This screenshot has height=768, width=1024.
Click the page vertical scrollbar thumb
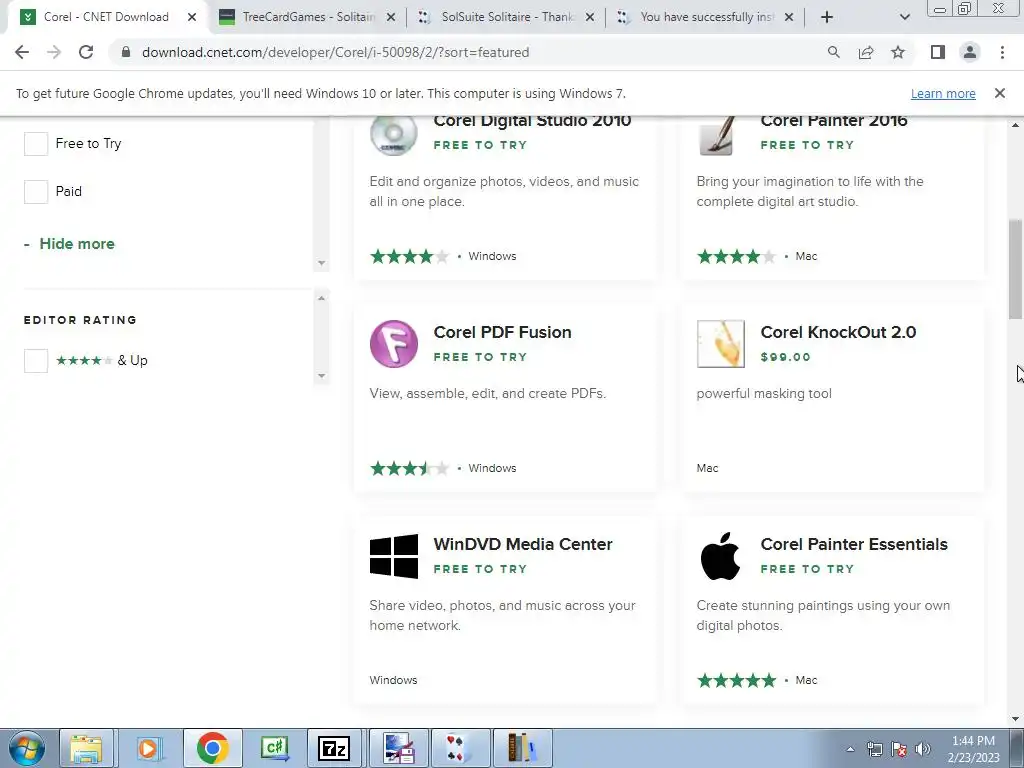pyautogui.click(x=1016, y=269)
